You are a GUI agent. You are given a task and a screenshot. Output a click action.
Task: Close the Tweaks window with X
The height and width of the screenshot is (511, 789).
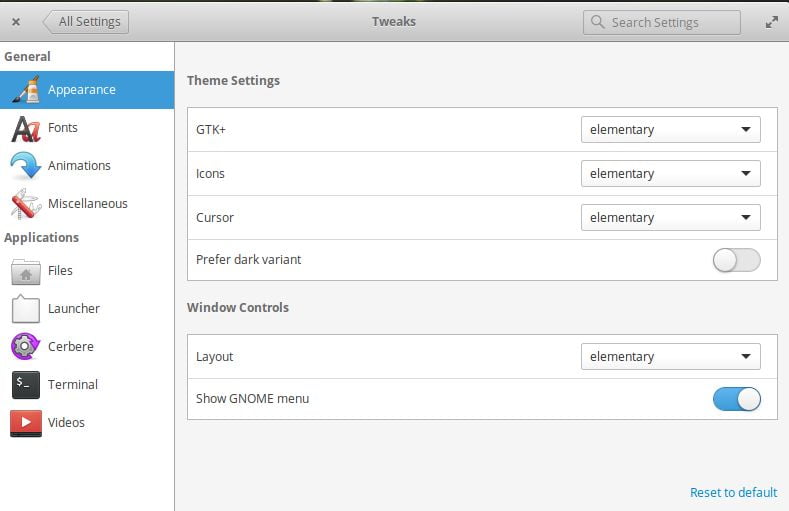point(16,22)
